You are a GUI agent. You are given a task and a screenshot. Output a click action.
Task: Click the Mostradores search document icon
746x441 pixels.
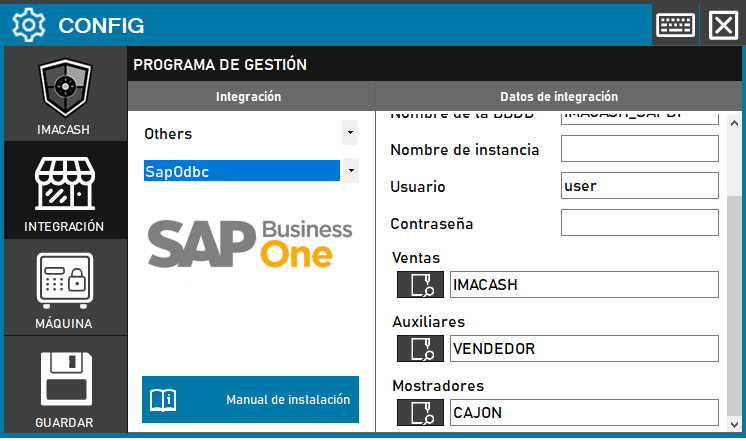[x=420, y=413]
